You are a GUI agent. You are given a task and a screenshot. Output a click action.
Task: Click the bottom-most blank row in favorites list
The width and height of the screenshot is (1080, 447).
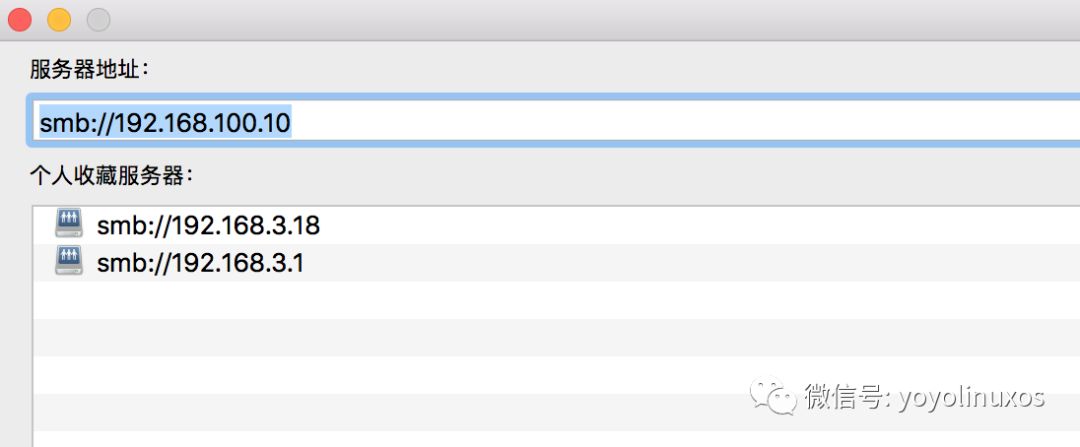click(557, 439)
